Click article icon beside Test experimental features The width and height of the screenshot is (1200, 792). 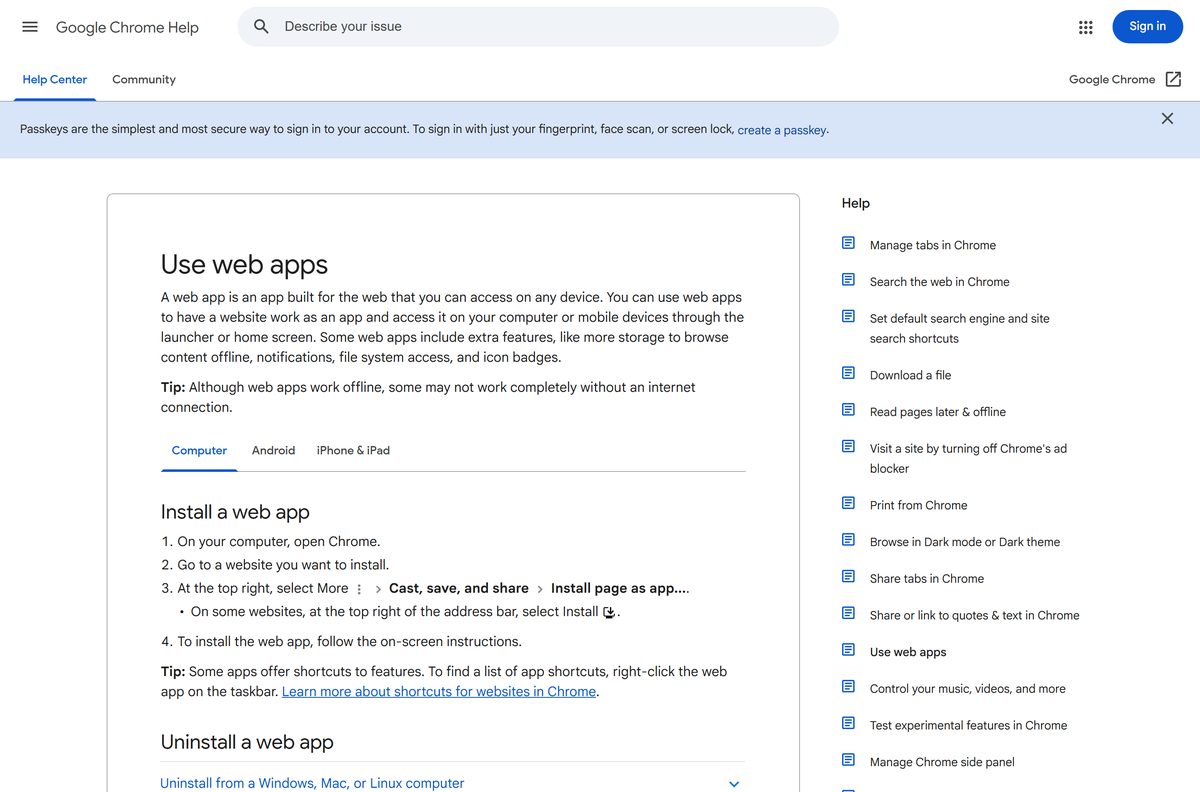coord(848,723)
